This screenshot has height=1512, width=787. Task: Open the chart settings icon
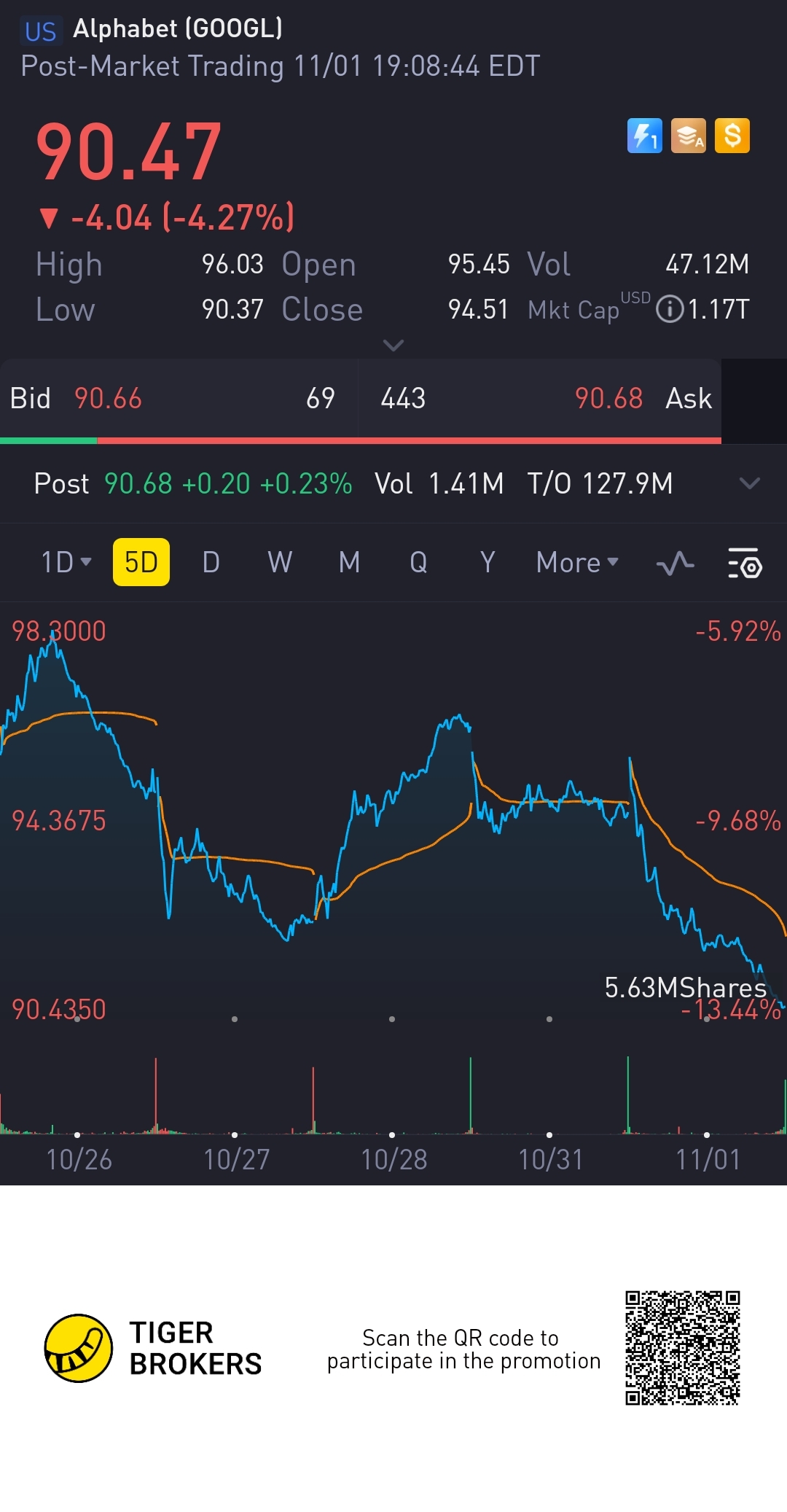[x=745, y=563]
